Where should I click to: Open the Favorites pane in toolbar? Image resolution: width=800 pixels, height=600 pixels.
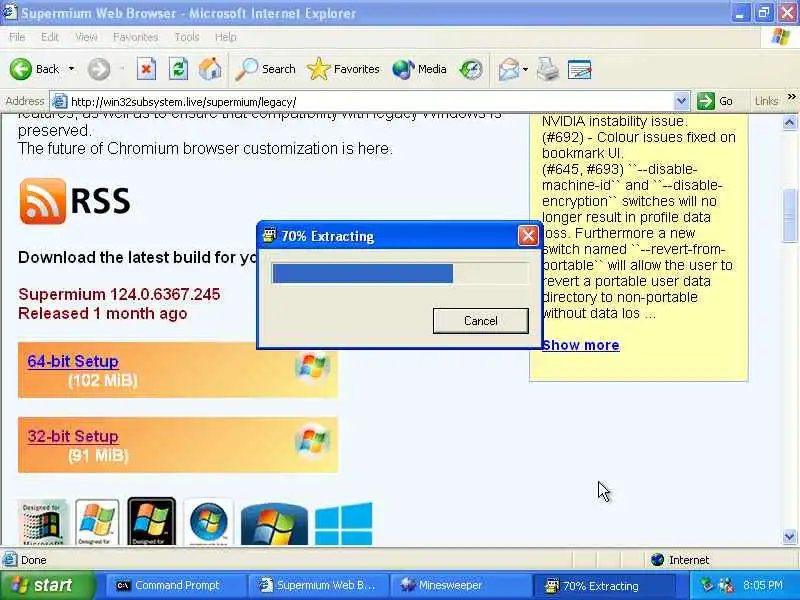[343, 69]
